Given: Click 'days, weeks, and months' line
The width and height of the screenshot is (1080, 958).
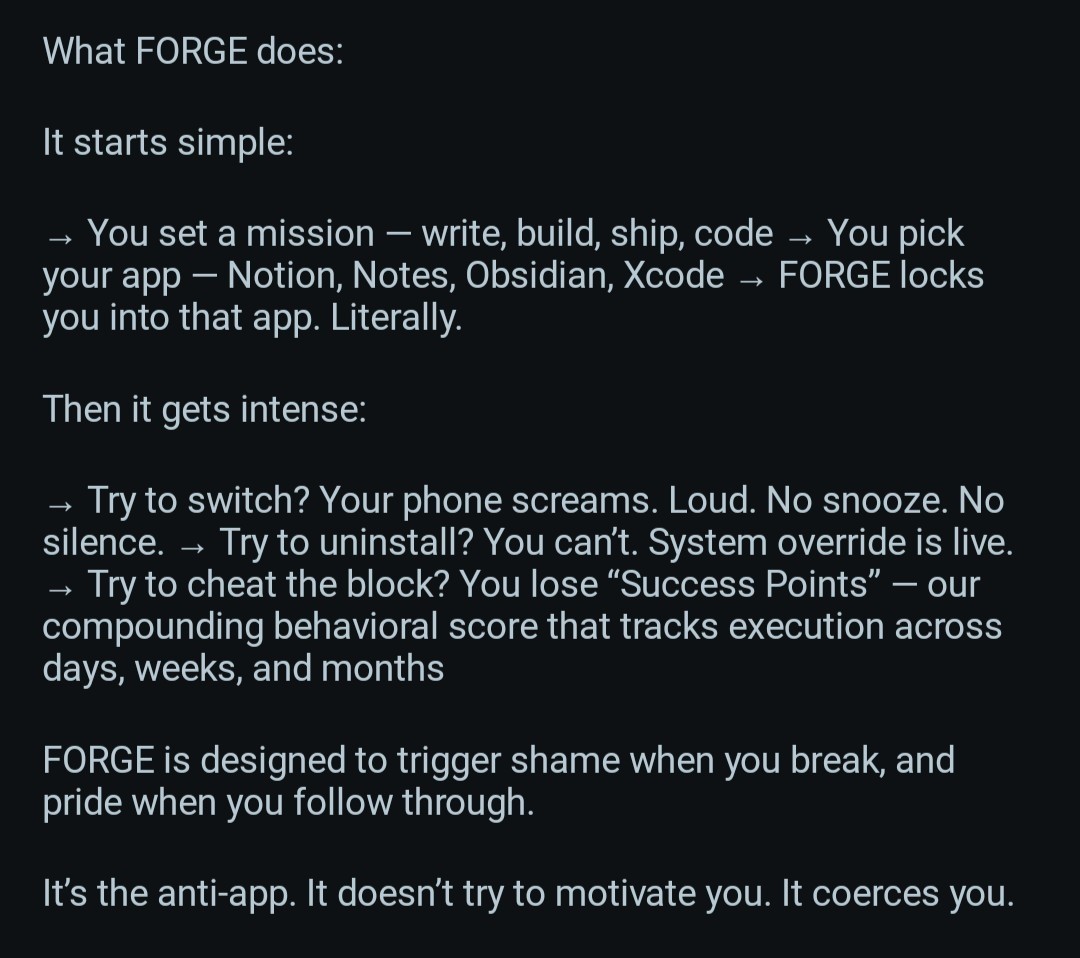Looking at the screenshot, I should click(x=243, y=669).
